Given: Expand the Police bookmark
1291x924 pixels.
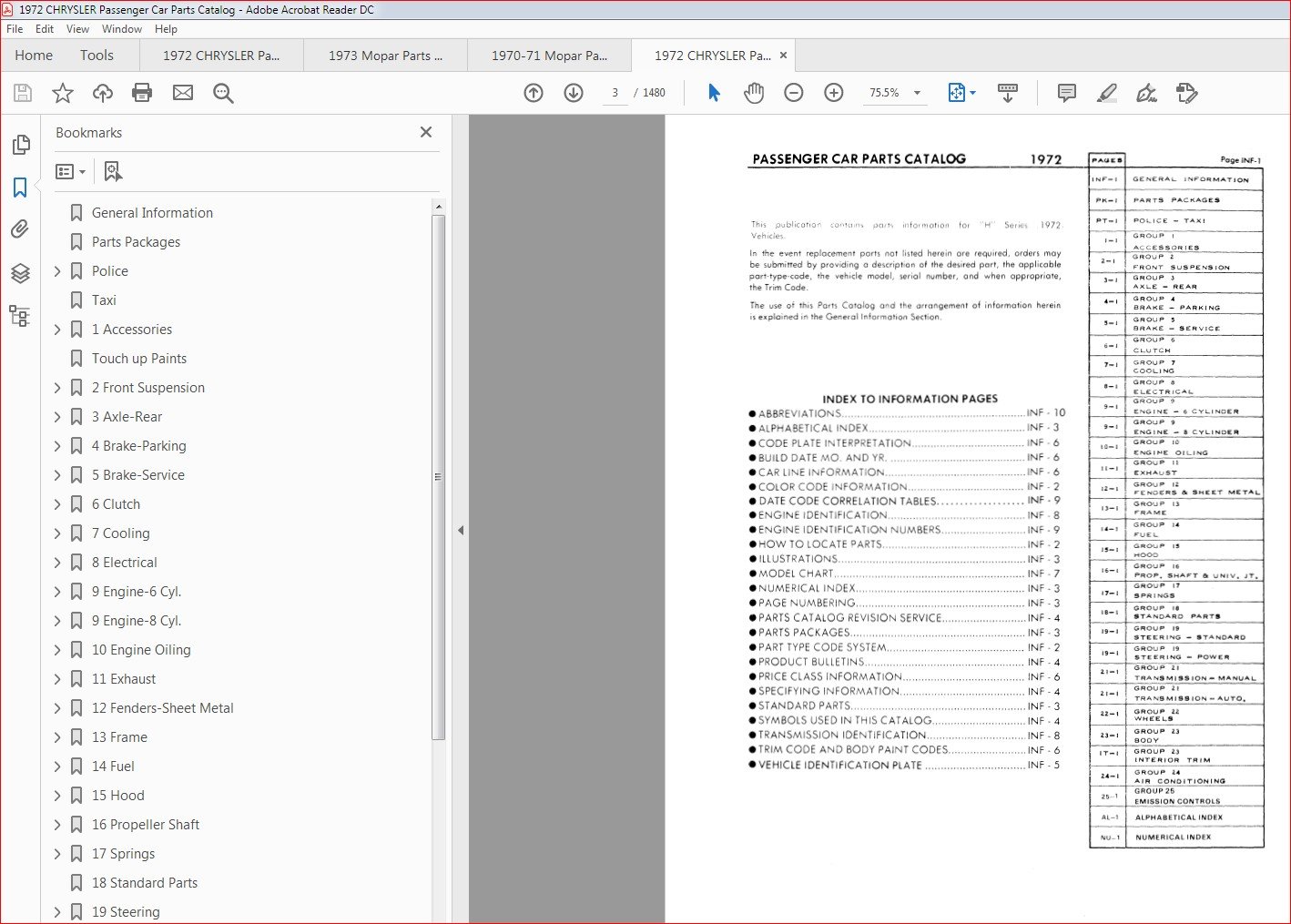Looking at the screenshot, I should click(57, 271).
